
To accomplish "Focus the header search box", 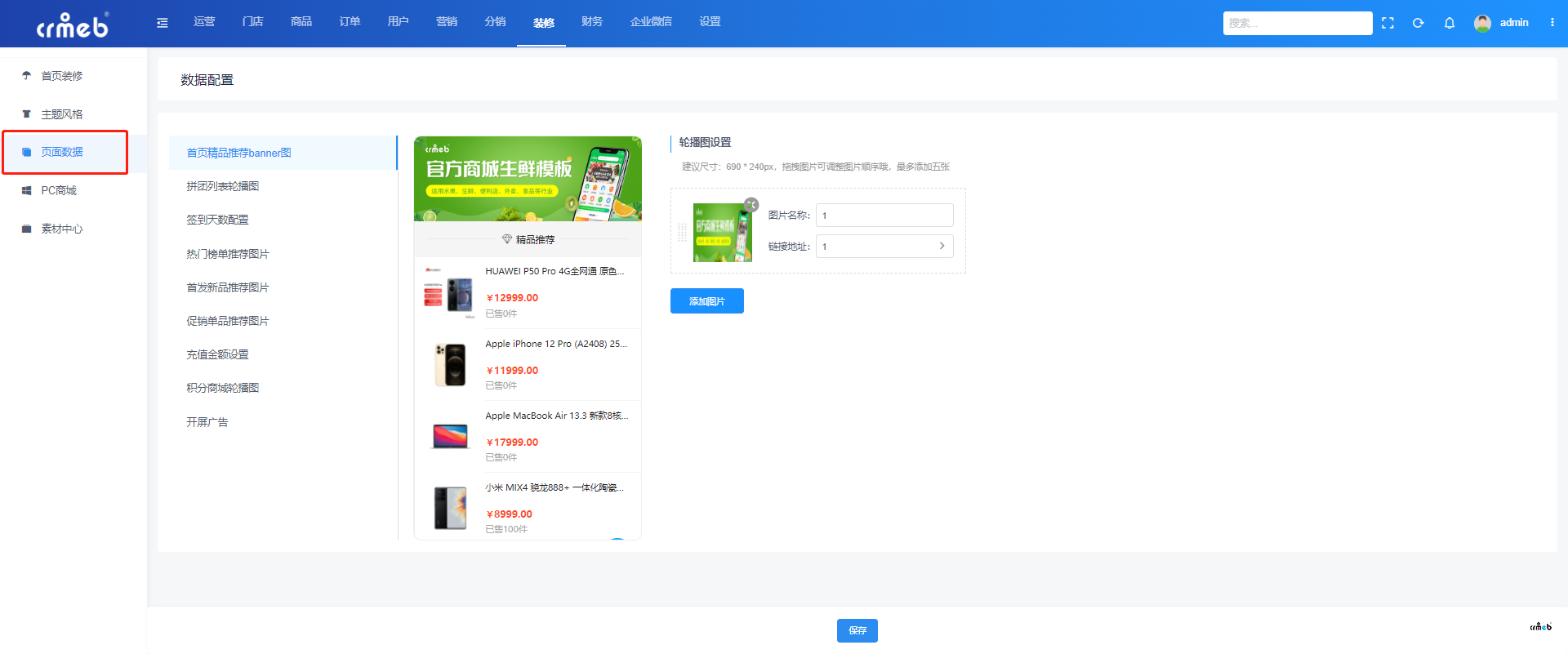I will 1298,23.
